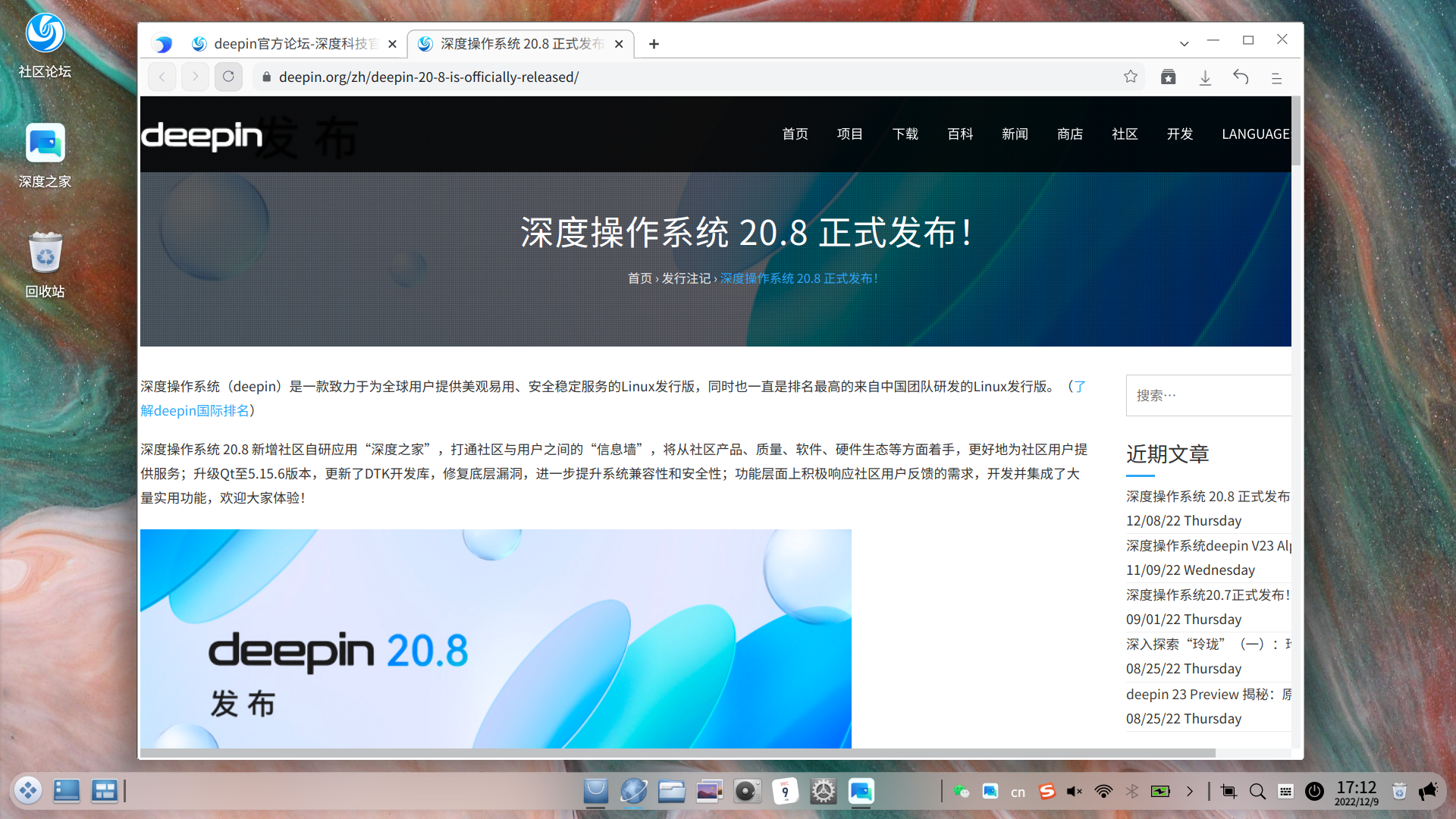Go back to previous page
The height and width of the screenshot is (819, 1456).
(x=162, y=77)
